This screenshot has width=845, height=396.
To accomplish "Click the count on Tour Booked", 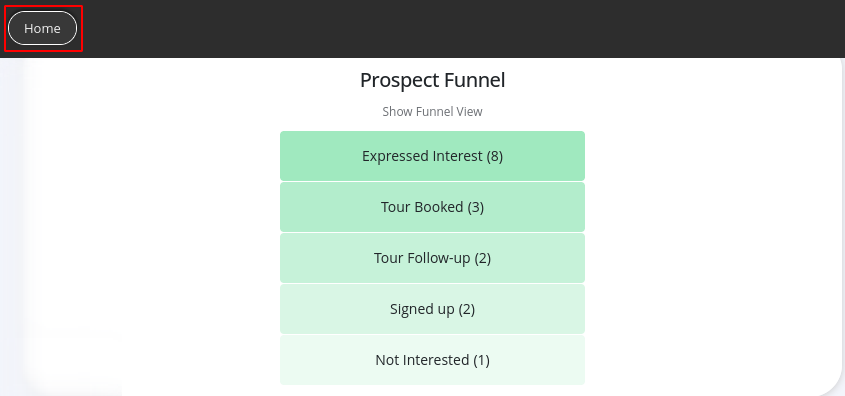I will click(x=475, y=207).
